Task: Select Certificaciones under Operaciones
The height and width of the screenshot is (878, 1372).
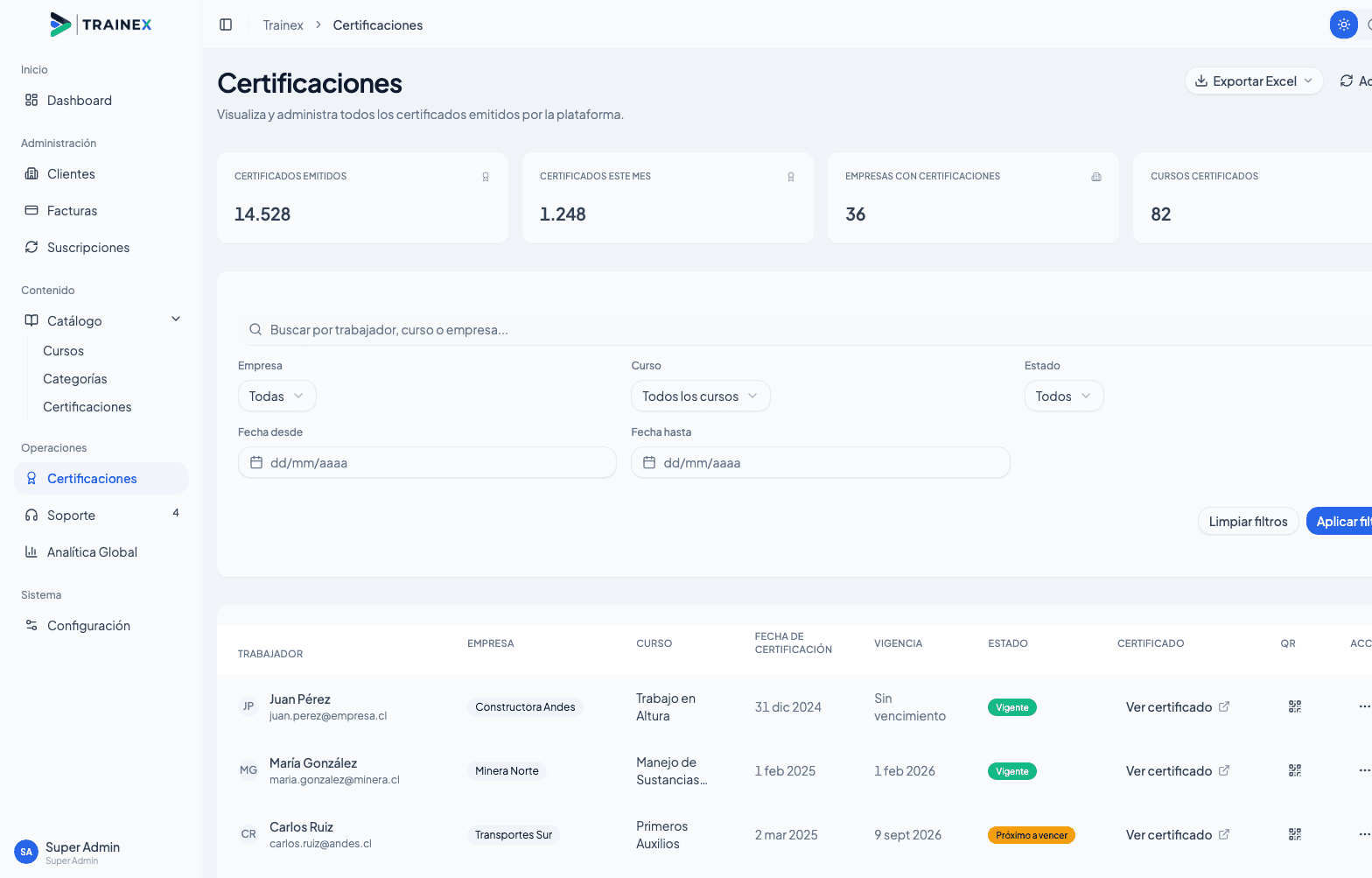Action: (x=101, y=479)
